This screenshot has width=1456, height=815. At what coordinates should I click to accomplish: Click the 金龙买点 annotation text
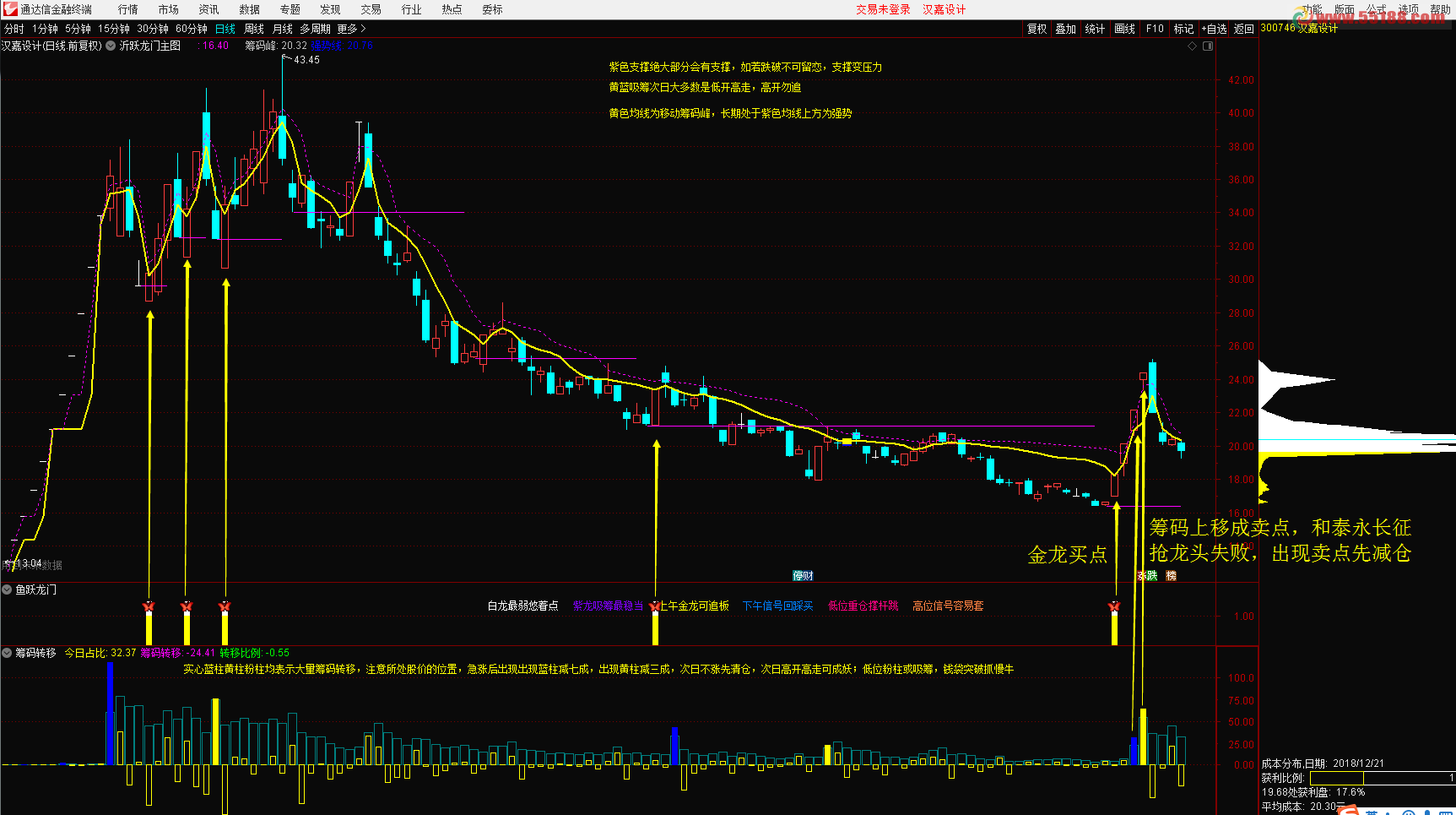(1067, 555)
